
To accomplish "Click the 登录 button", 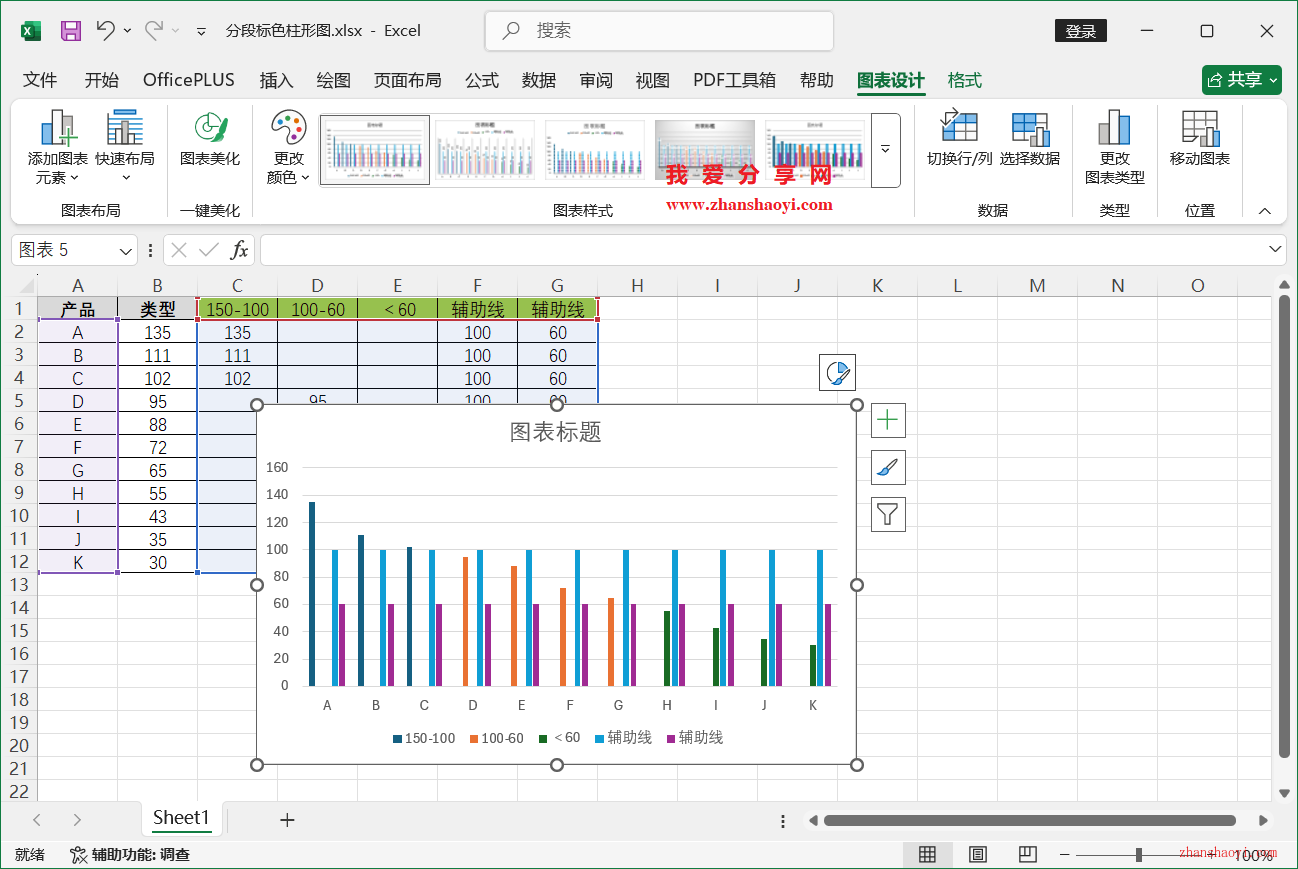I will (x=1080, y=30).
